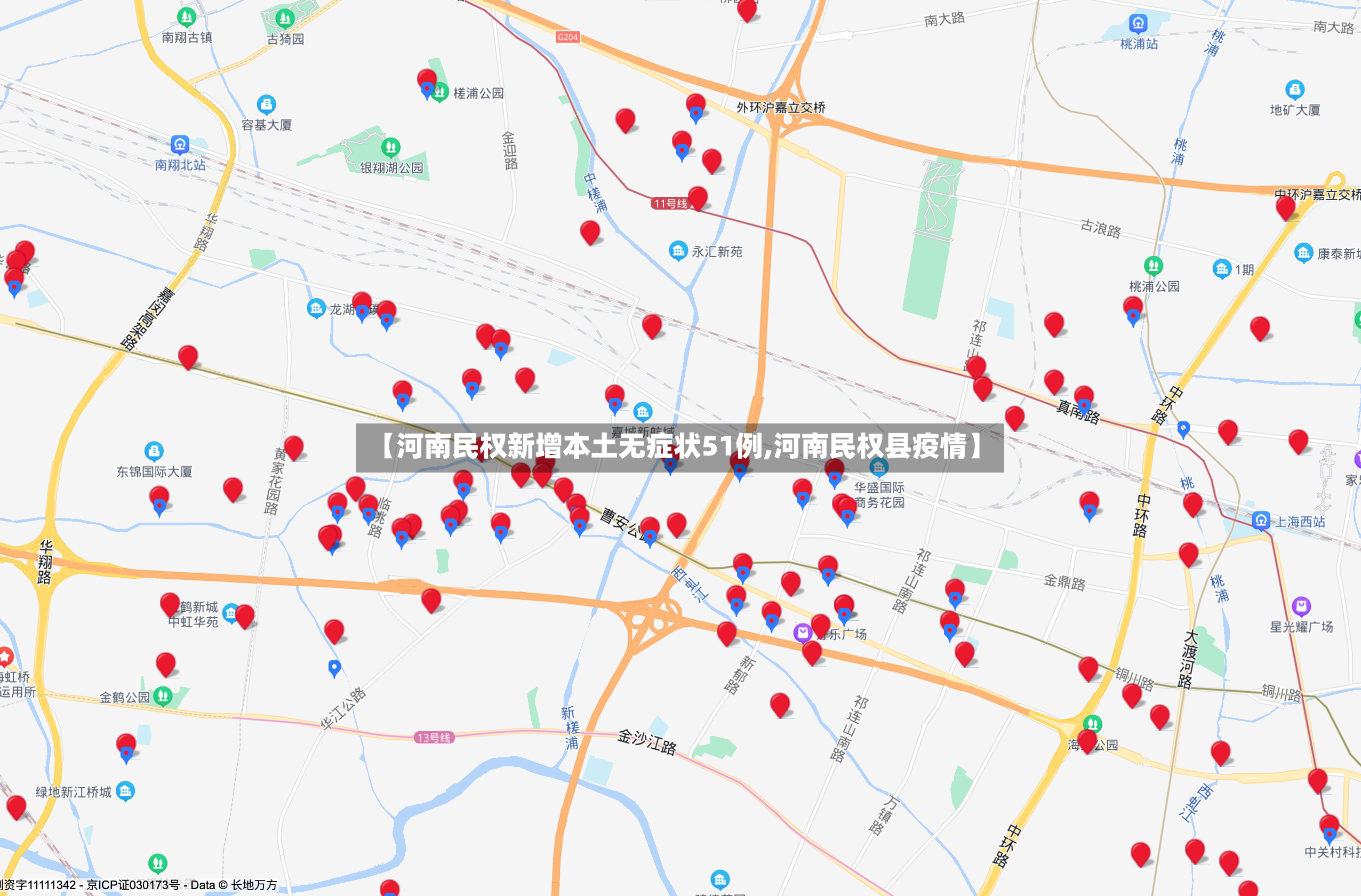Click the 金鹤公园 park icon
1361x896 pixels.
pyautogui.click(x=163, y=696)
